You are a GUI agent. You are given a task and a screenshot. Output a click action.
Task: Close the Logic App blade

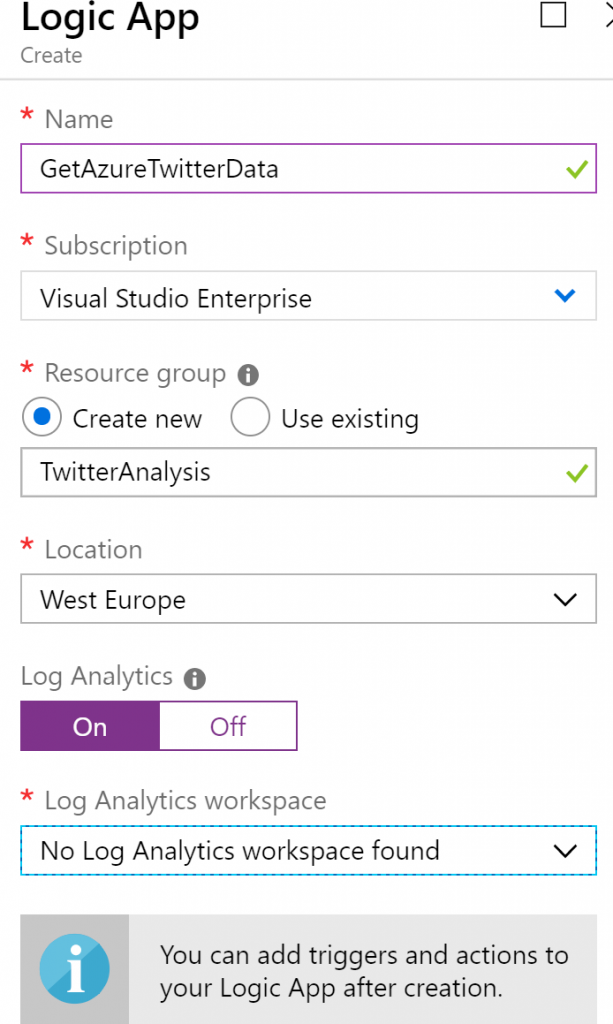(x=605, y=16)
